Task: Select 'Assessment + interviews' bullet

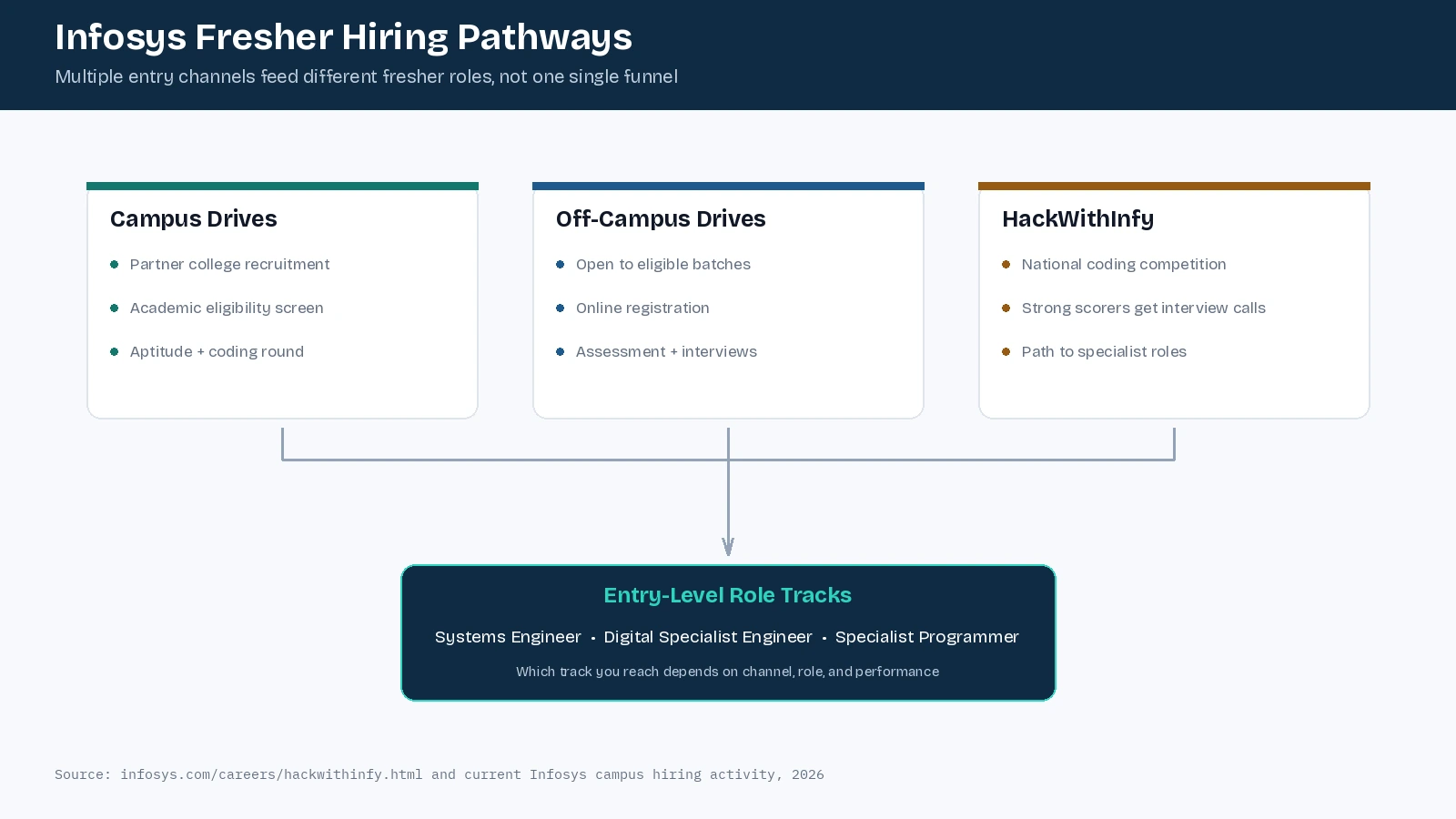Action: pos(666,351)
